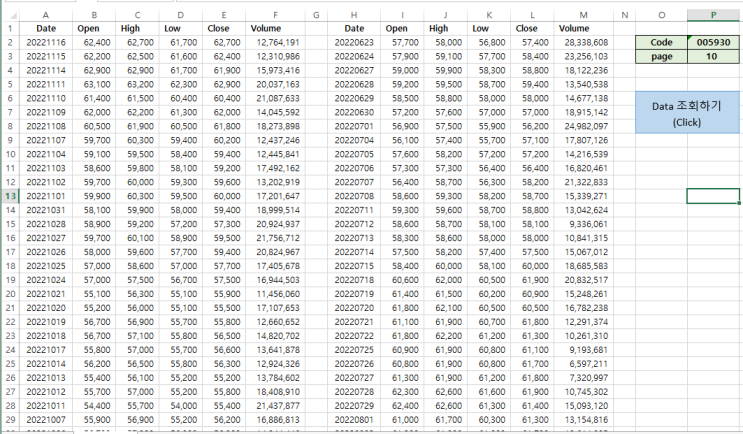Select the page value cell containing 10
The height and width of the screenshot is (434, 743).
pos(713,56)
